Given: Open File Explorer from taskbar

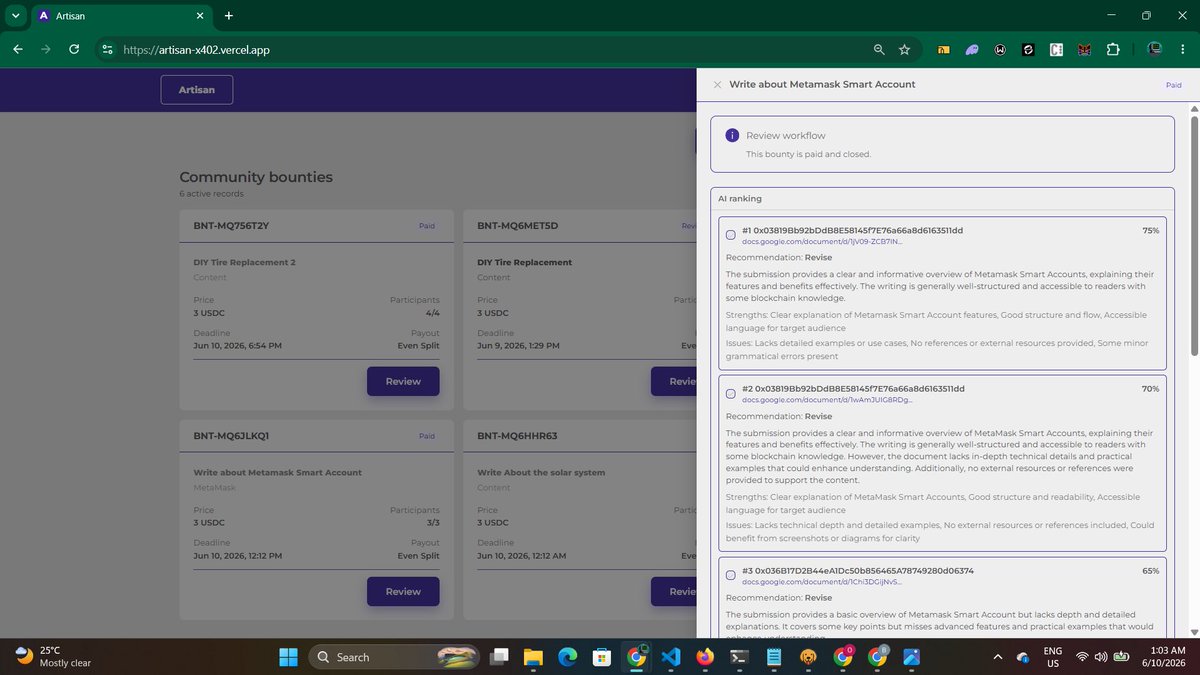Looking at the screenshot, I should [x=533, y=657].
